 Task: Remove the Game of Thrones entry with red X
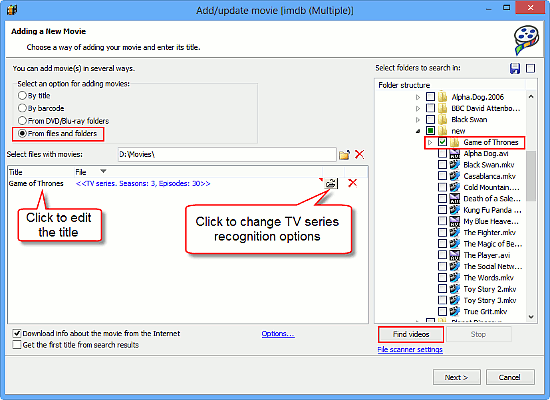[353, 183]
